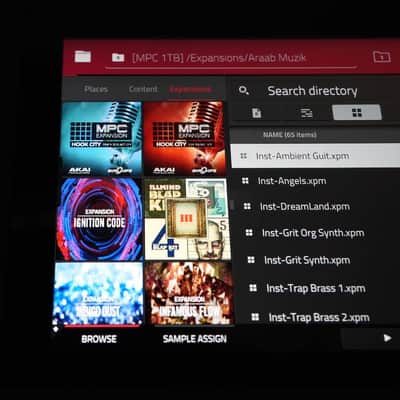Image resolution: width=400 pixels, height=400 pixels.
Task: Open the Expansions tab
Action: pyautogui.click(x=190, y=89)
